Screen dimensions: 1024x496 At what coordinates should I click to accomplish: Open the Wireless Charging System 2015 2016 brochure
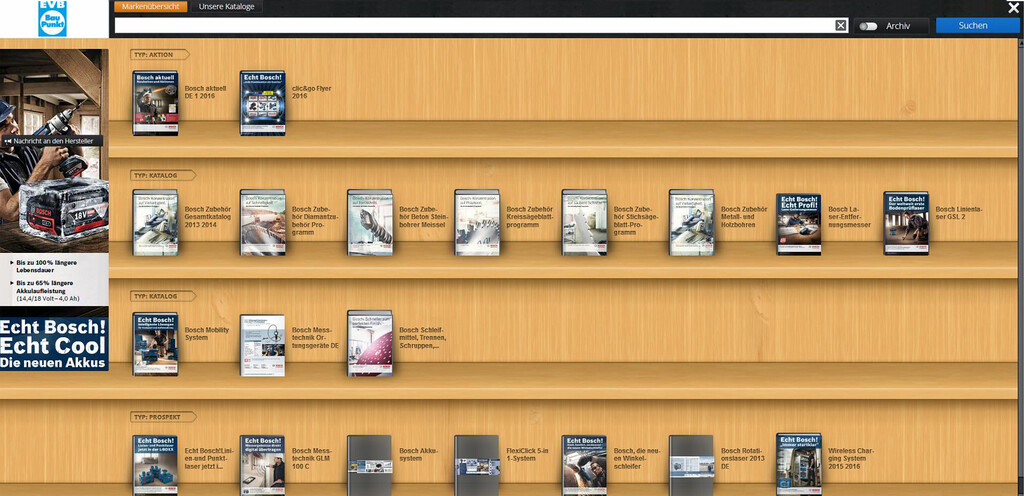point(799,464)
